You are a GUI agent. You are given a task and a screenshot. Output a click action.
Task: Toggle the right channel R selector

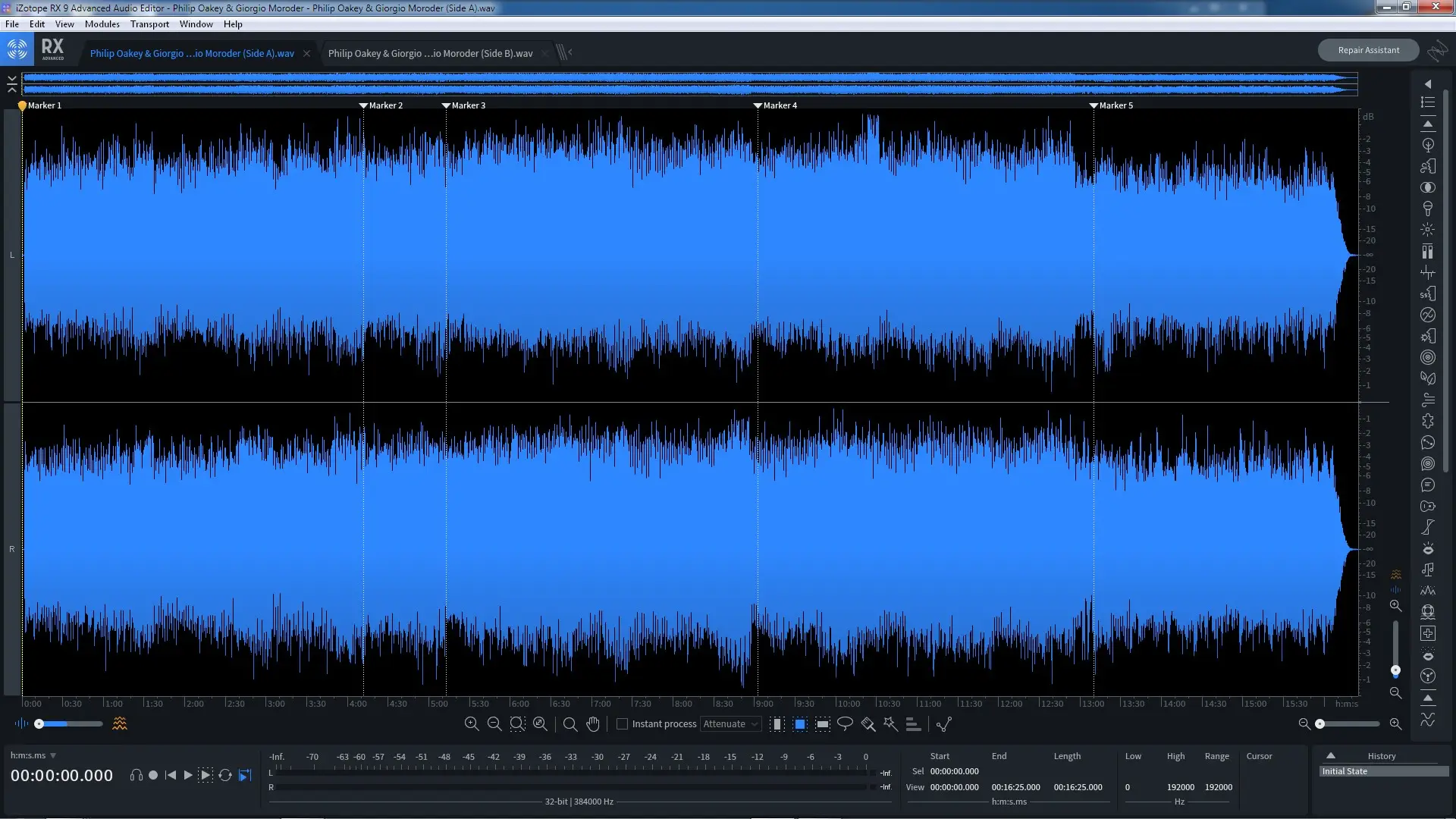tap(12, 549)
